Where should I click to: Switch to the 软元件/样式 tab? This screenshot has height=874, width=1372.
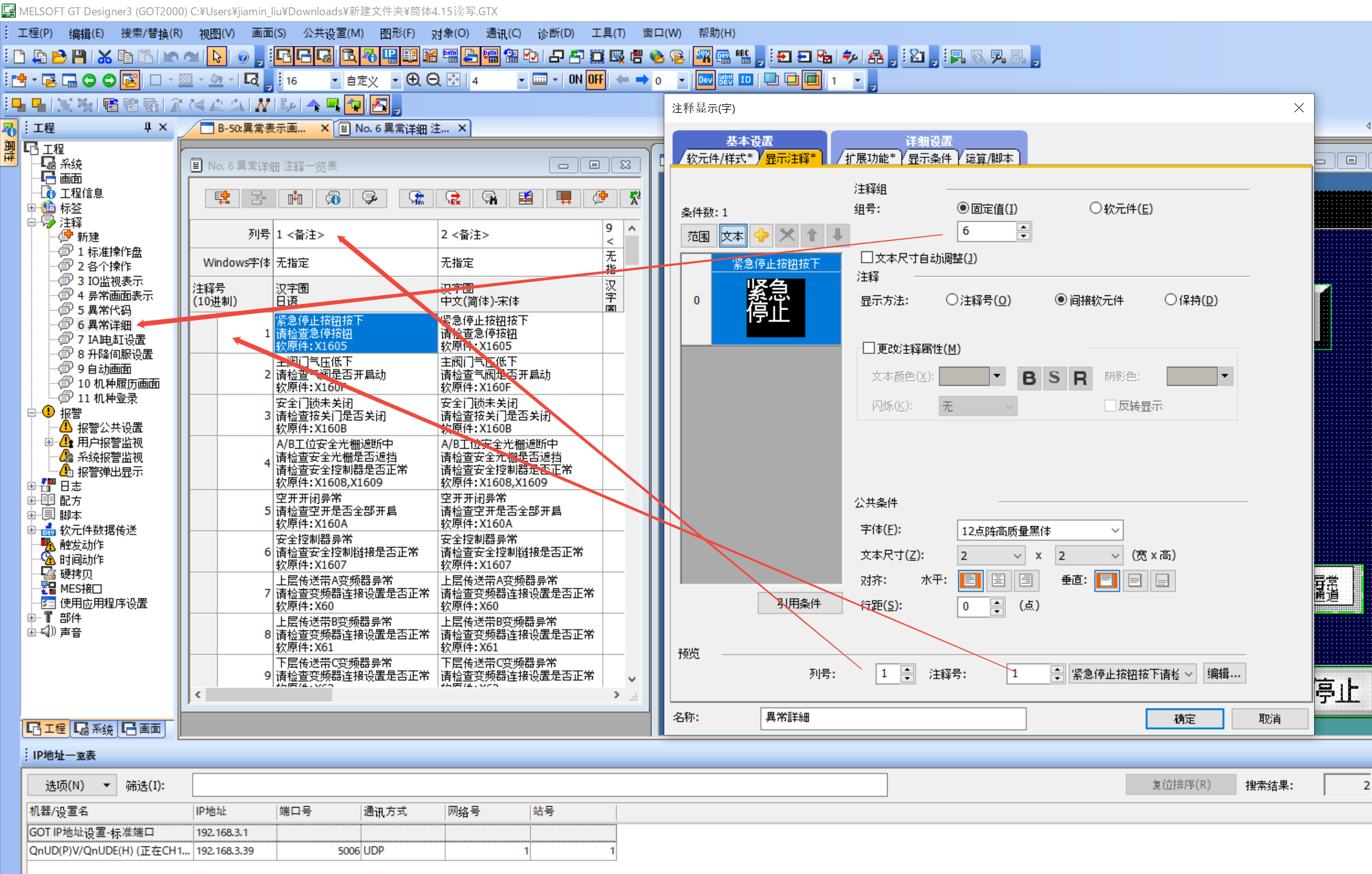(x=719, y=158)
